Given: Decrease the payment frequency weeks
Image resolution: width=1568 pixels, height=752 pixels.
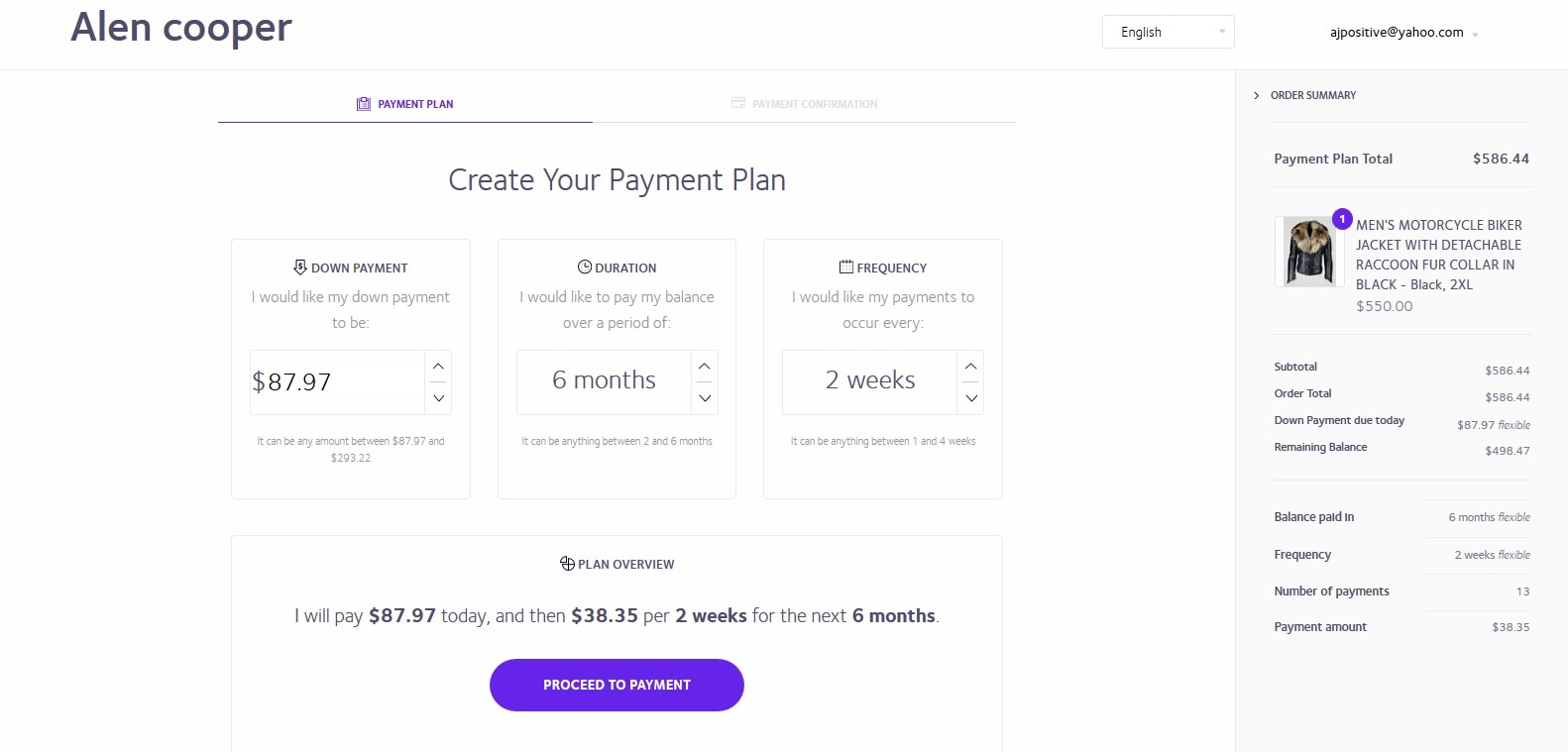Looking at the screenshot, I should [x=971, y=398].
